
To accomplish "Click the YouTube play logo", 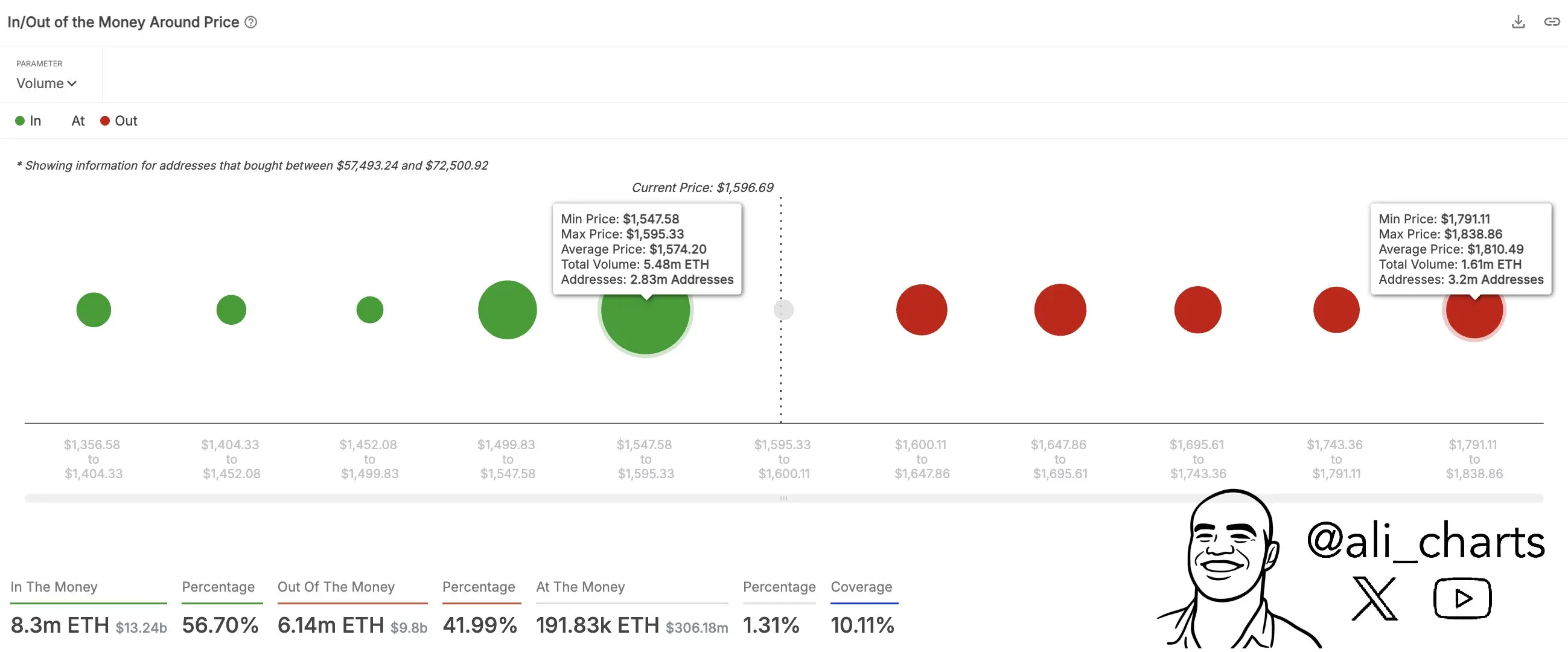I will [1462, 598].
